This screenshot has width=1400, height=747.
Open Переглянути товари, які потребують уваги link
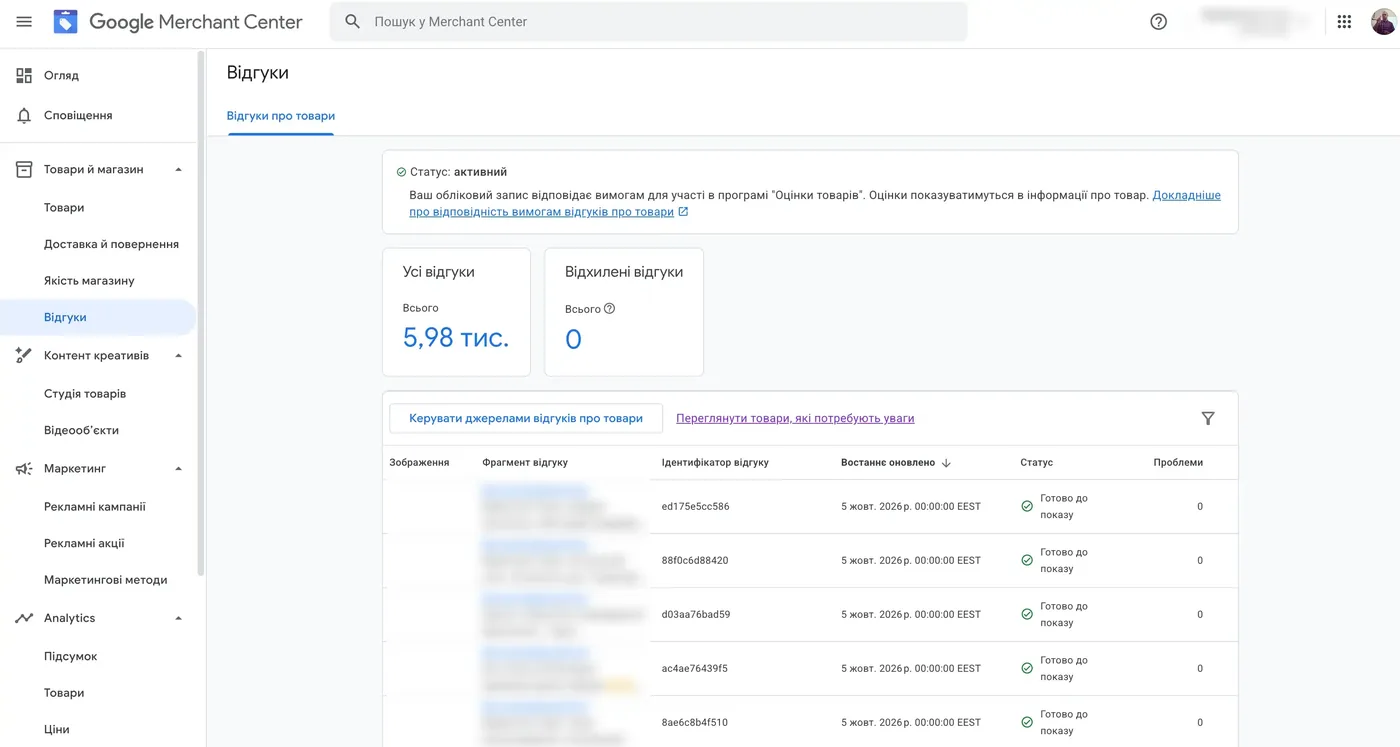point(795,418)
